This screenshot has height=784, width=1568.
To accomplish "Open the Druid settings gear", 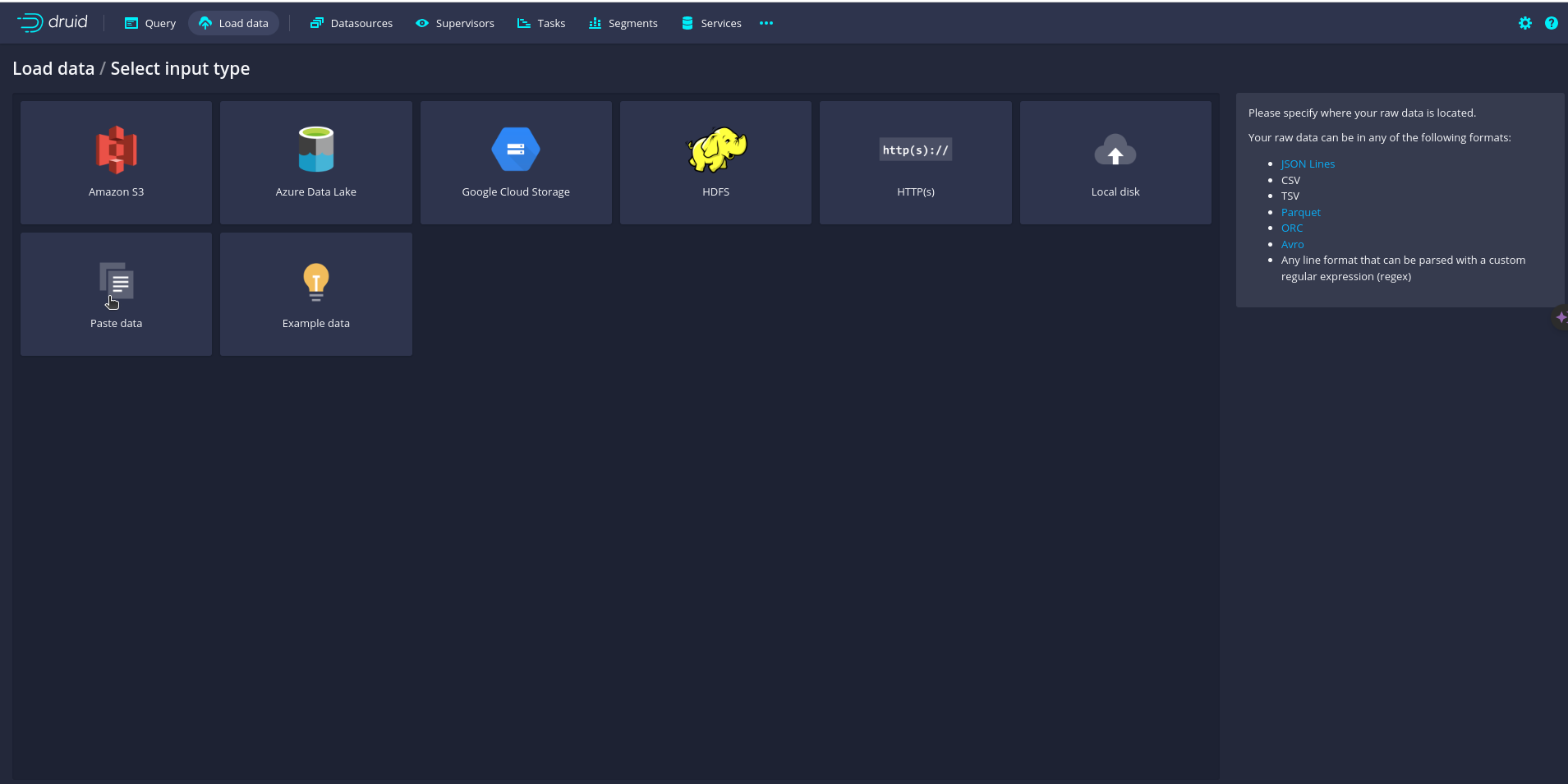I will (x=1526, y=22).
